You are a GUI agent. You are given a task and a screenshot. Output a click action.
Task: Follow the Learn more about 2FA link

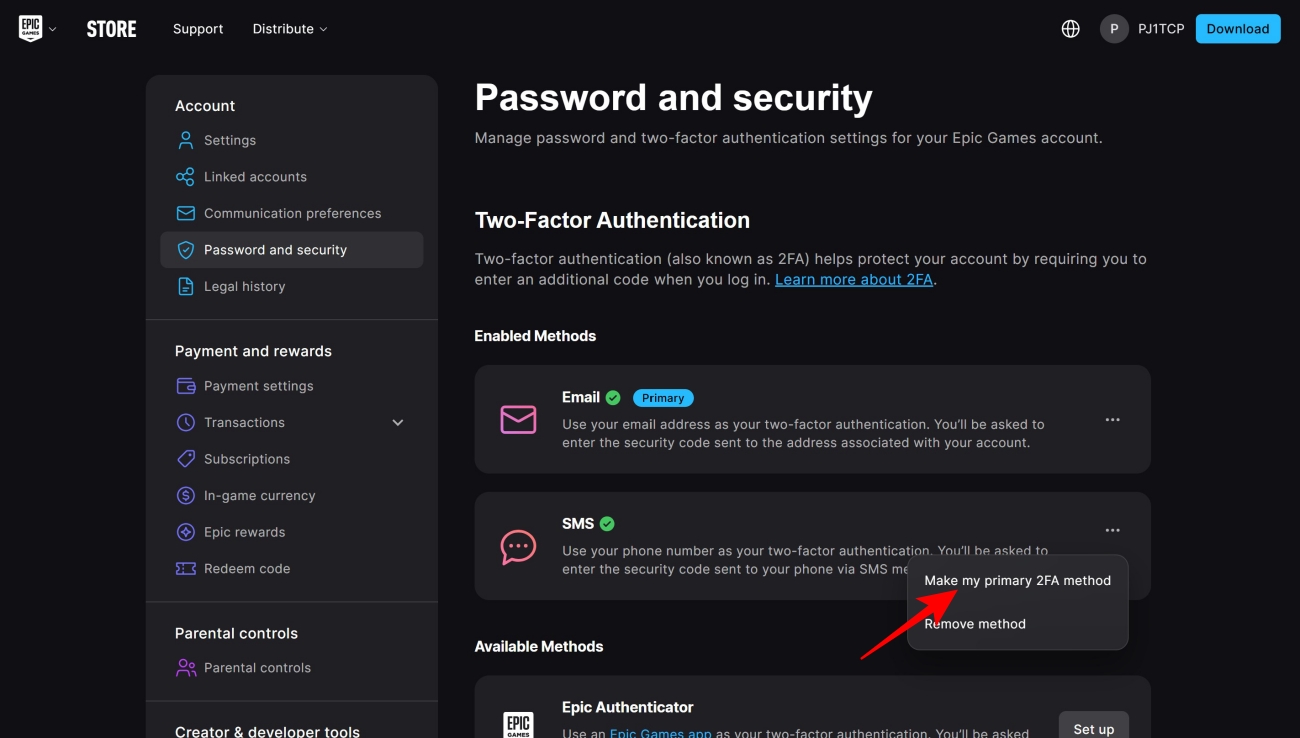[x=854, y=280]
